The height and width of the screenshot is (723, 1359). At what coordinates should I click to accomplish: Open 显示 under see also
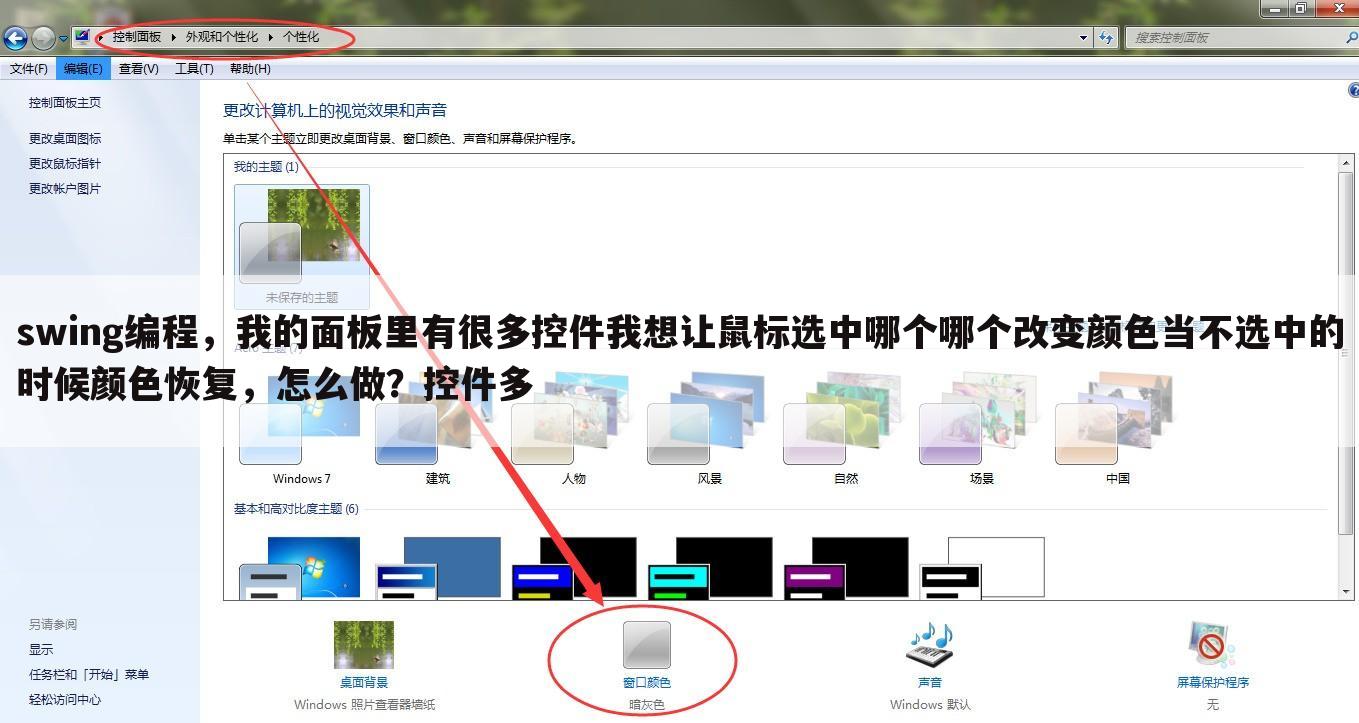(41, 649)
